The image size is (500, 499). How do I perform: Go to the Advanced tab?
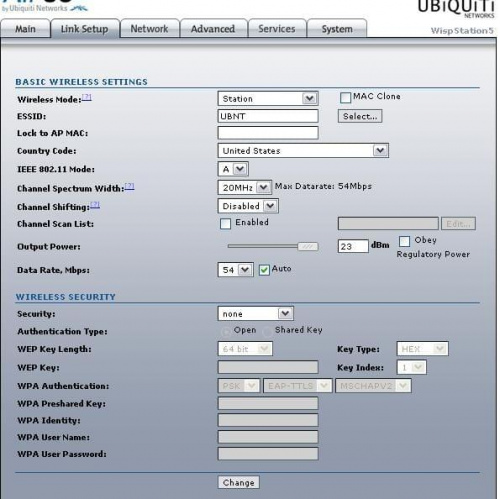[x=213, y=29]
